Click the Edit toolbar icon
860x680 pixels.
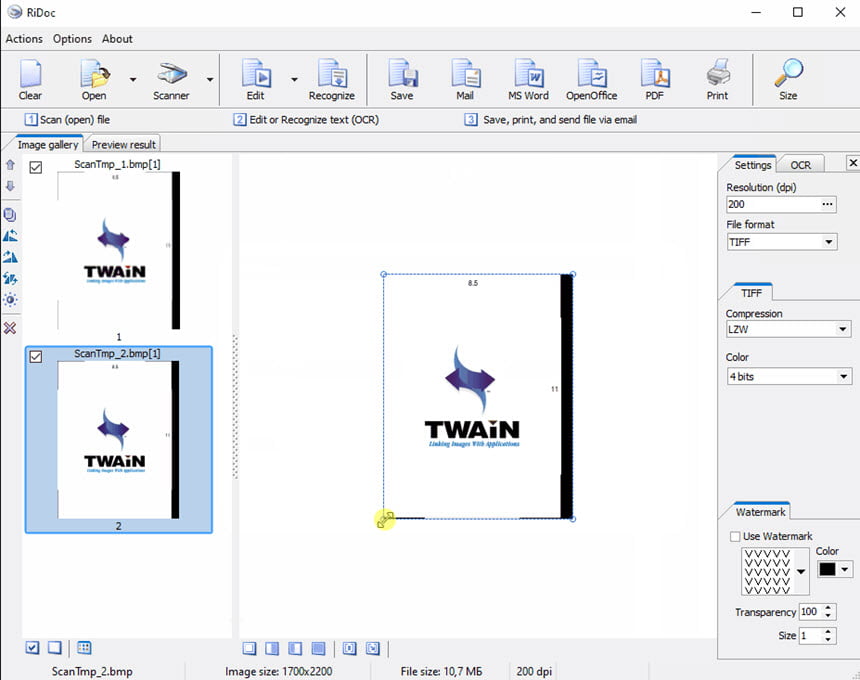(256, 80)
